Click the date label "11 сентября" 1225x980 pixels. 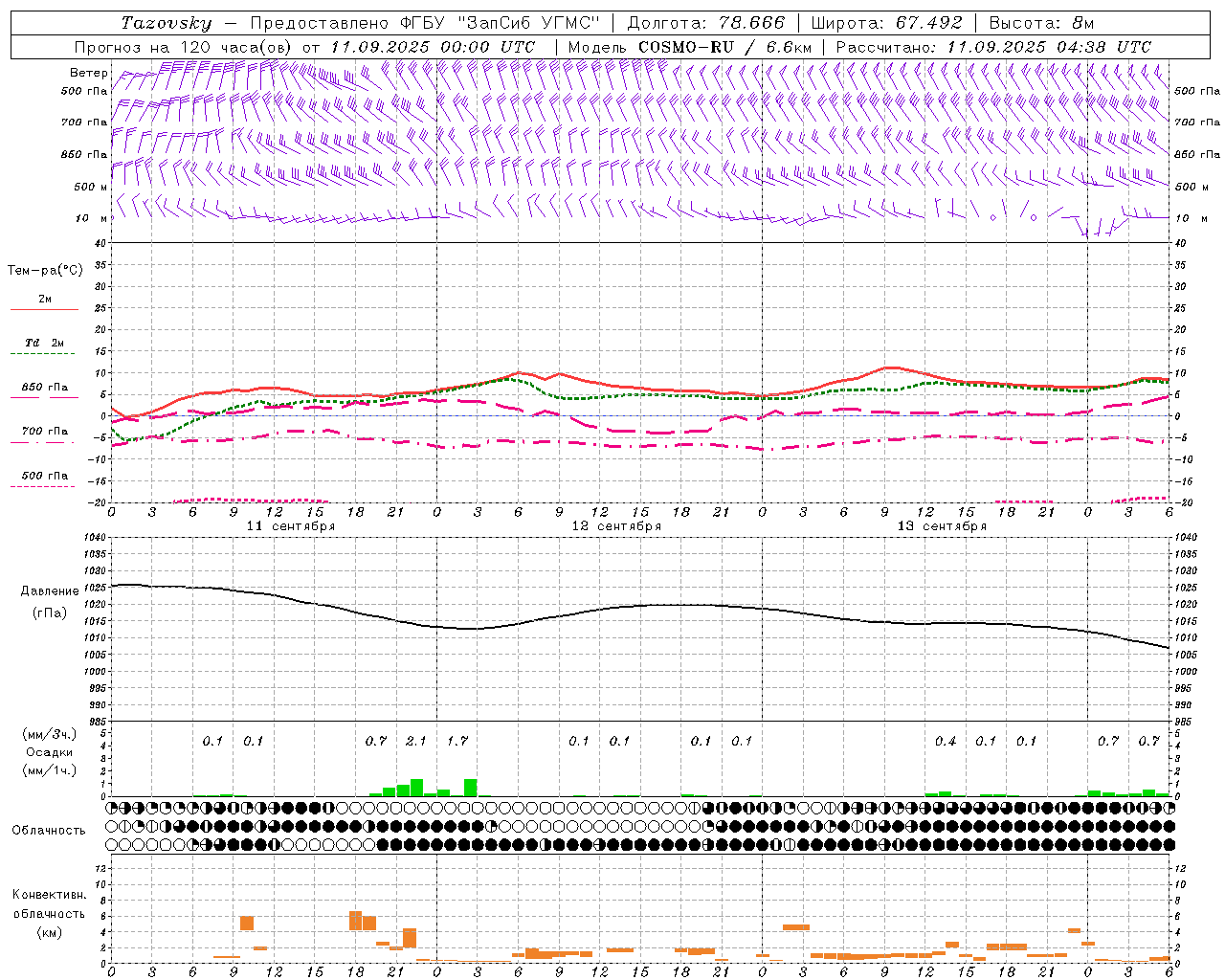[x=291, y=526]
